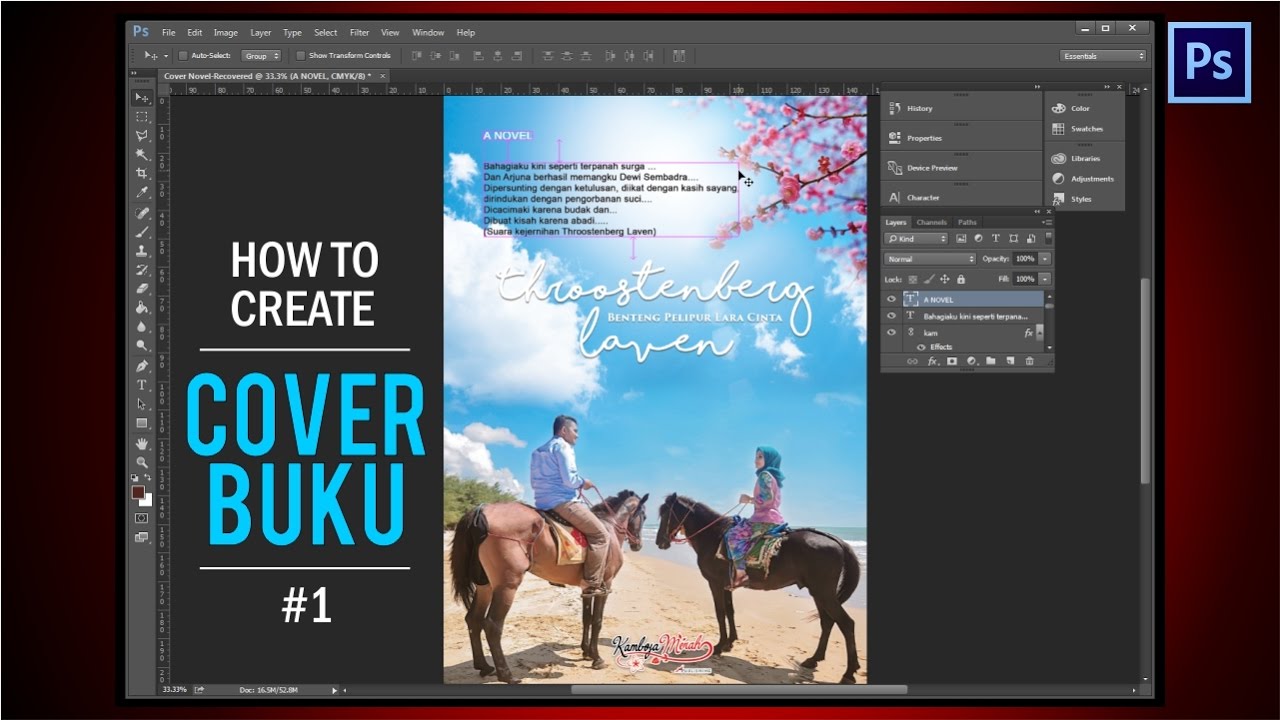Select the Brush tool
The height and width of the screenshot is (720, 1280).
tap(142, 232)
